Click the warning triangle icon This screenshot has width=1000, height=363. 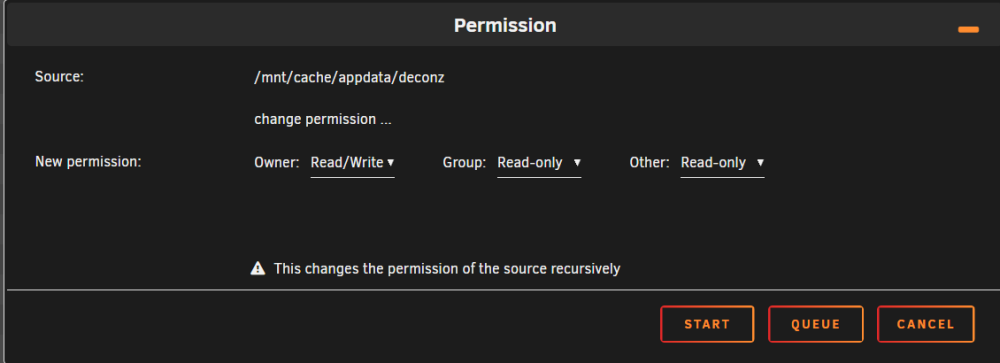(258, 268)
